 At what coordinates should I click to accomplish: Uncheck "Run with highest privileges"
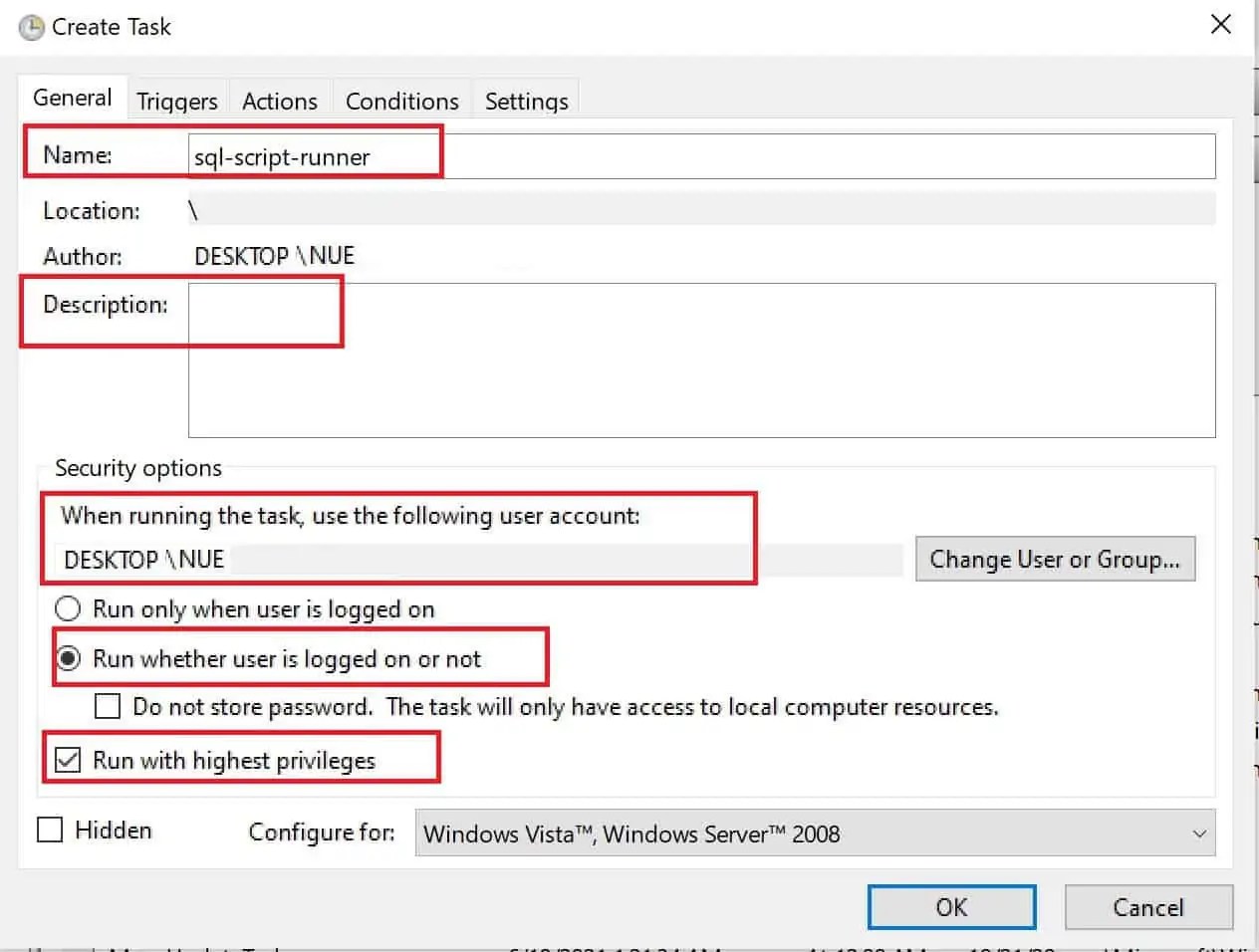68,760
